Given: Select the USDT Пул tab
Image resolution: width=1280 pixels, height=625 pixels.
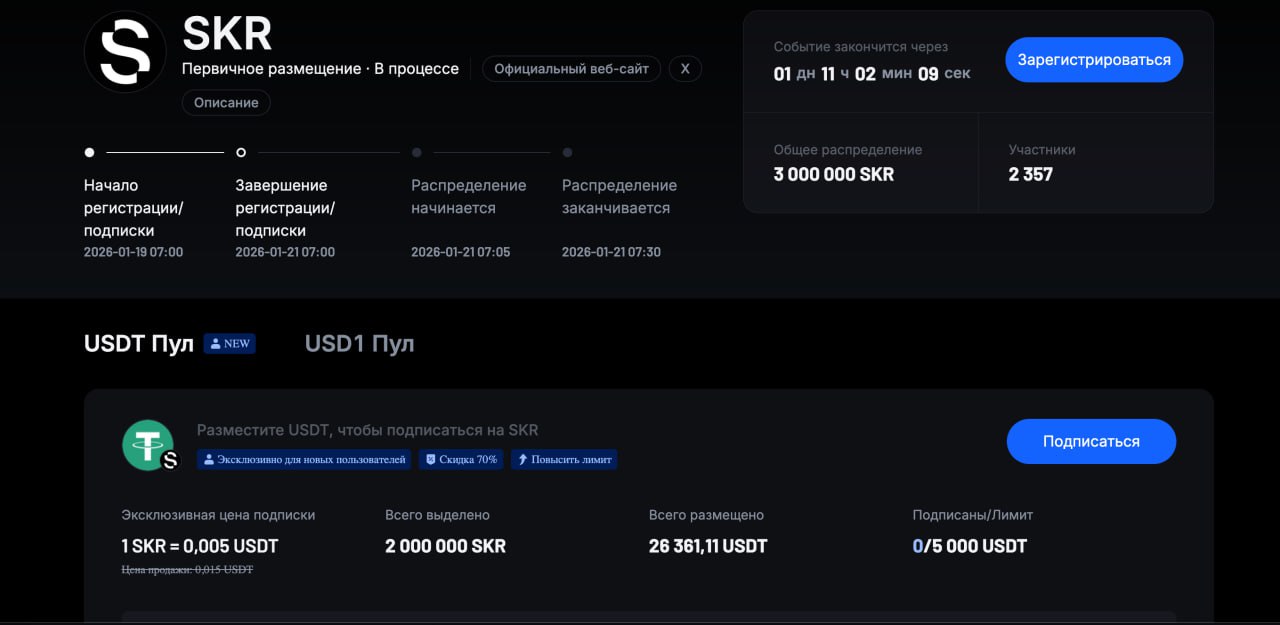Looking at the screenshot, I should (139, 344).
